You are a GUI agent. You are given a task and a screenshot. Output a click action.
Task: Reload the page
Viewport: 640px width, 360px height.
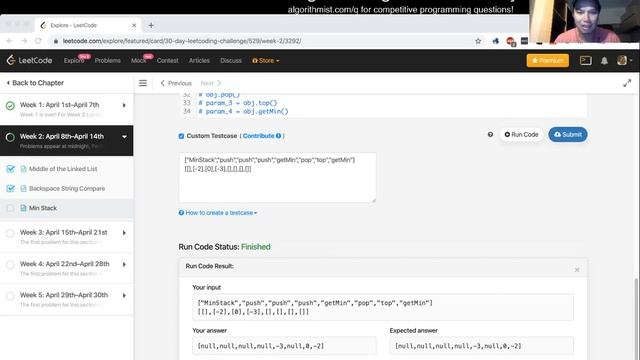click(x=38, y=41)
